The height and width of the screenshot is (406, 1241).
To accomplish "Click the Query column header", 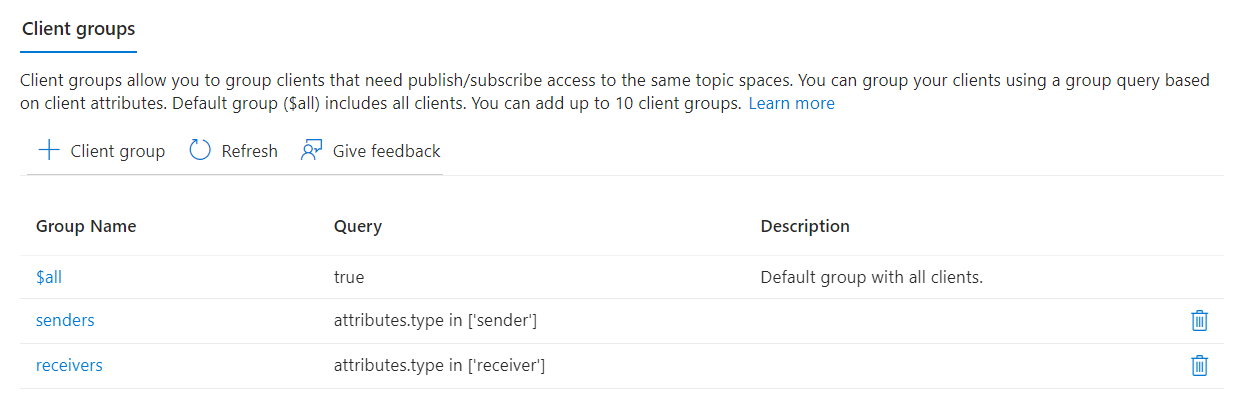I will pyautogui.click(x=358, y=226).
